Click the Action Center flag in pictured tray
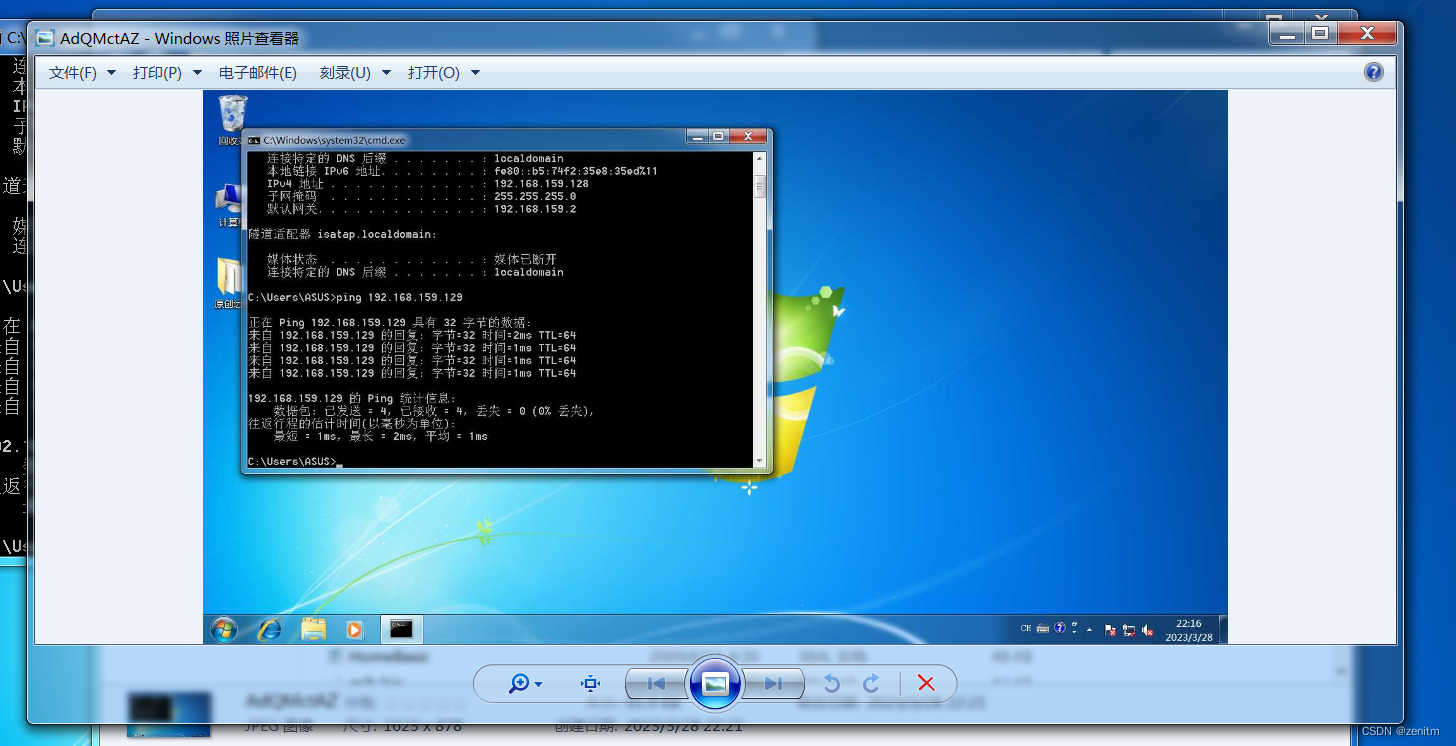Image resolution: width=1456 pixels, height=746 pixels. (1110, 630)
